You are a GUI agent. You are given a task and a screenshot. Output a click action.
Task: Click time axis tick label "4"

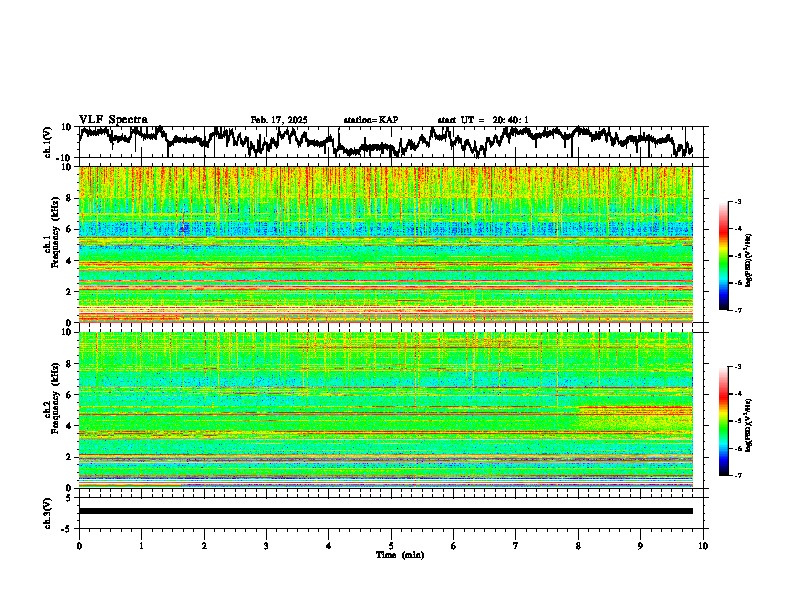[329, 546]
